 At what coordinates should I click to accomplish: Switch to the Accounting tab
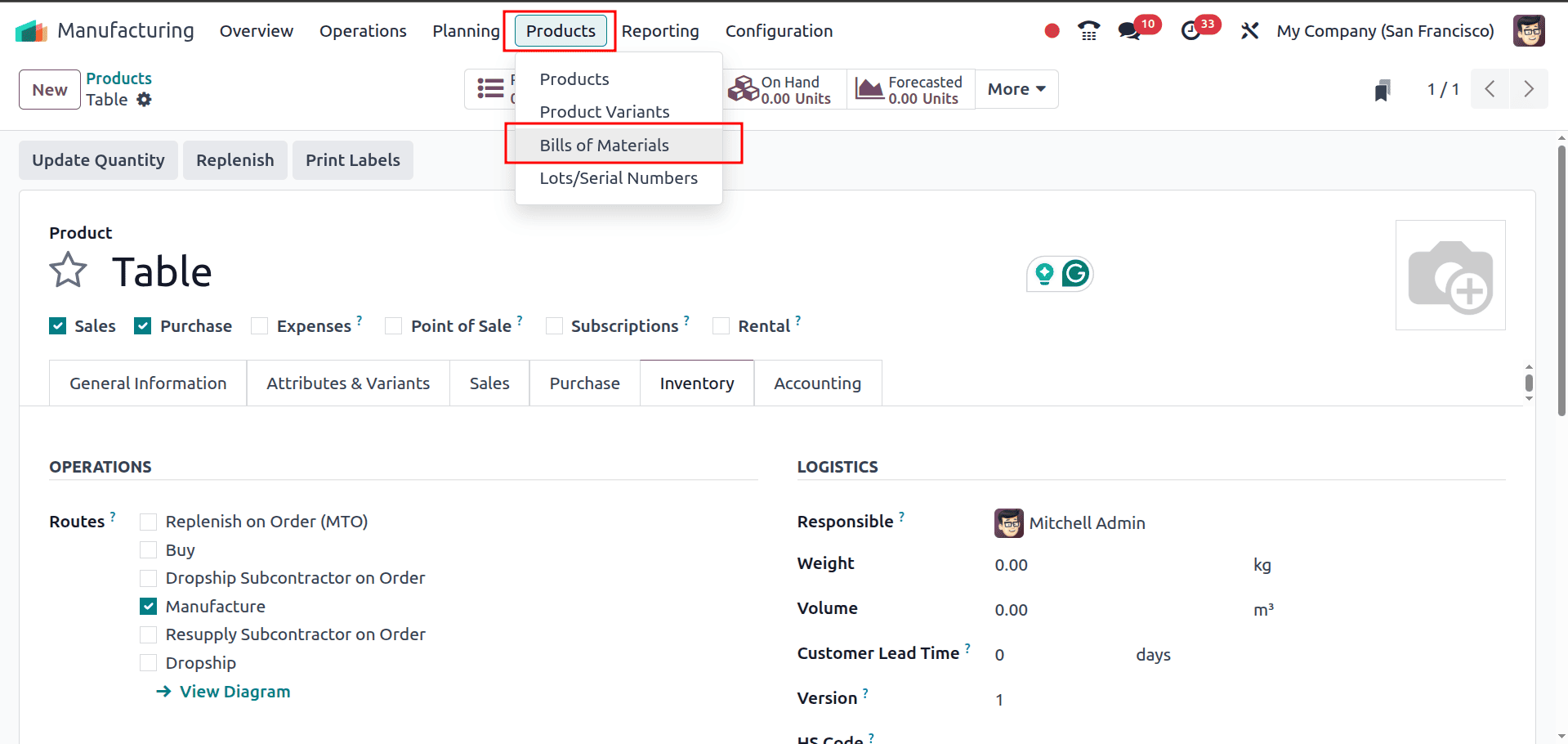point(817,383)
